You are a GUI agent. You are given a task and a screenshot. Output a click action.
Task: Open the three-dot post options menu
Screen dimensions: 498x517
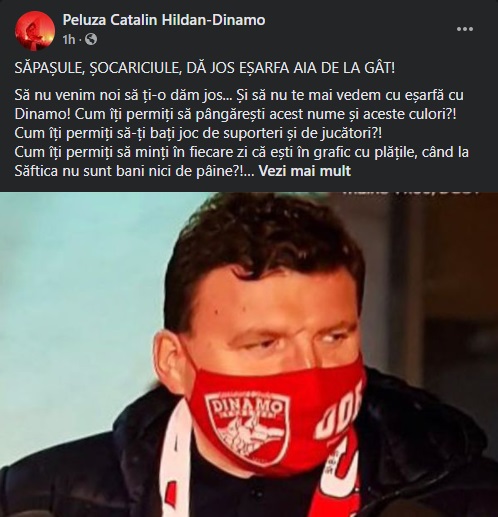pyautogui.click(x=465, y=29)
